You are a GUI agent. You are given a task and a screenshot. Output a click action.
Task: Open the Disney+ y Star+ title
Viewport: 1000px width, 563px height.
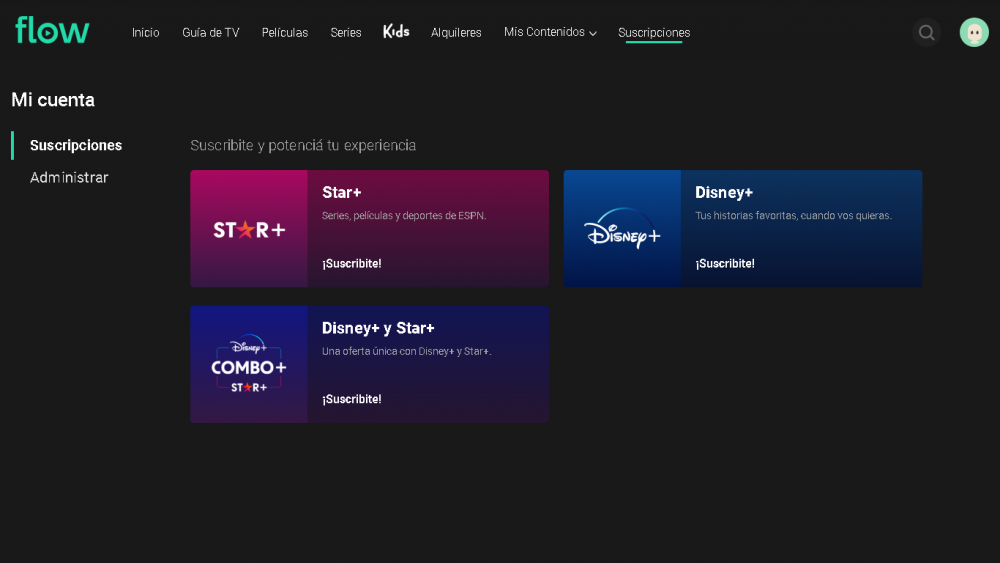[x=378, y=328]
